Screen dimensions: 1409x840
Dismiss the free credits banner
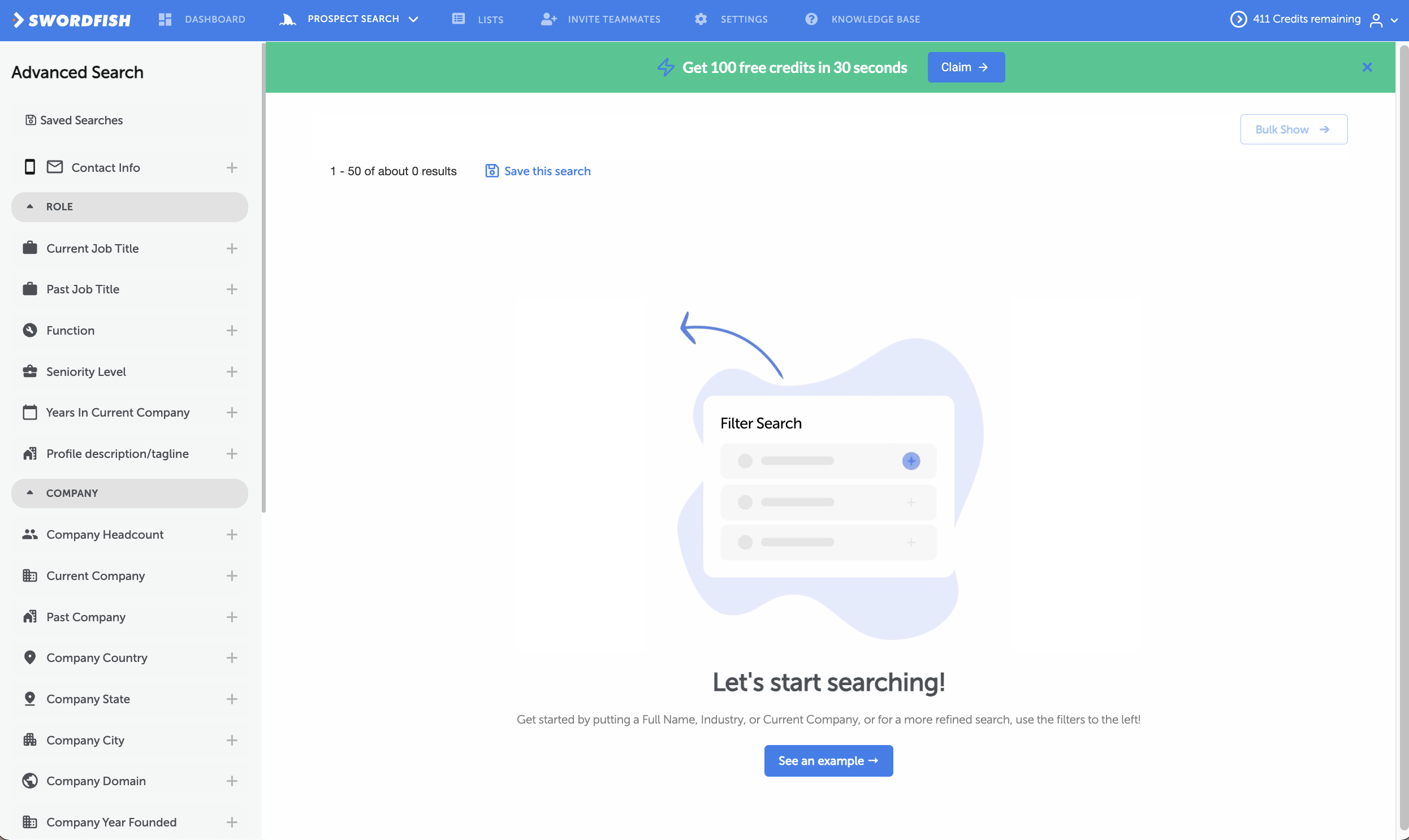[x=1367, y=67]
